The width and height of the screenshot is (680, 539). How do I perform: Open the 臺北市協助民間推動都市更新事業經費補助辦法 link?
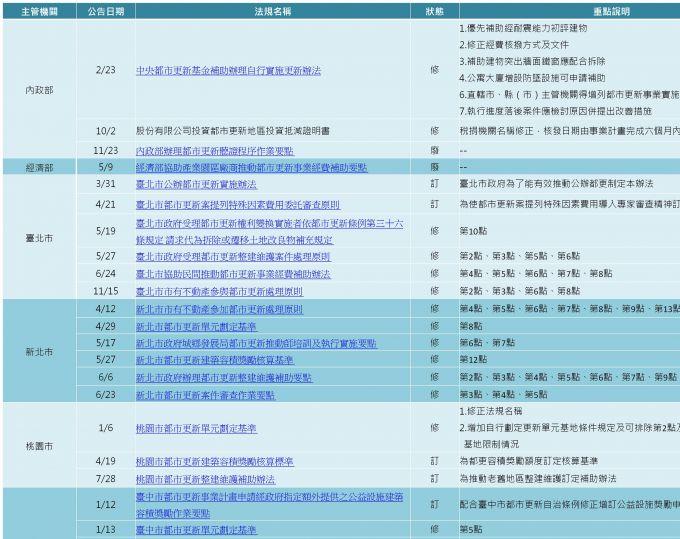pyautogui.click(x=233, y=274)
